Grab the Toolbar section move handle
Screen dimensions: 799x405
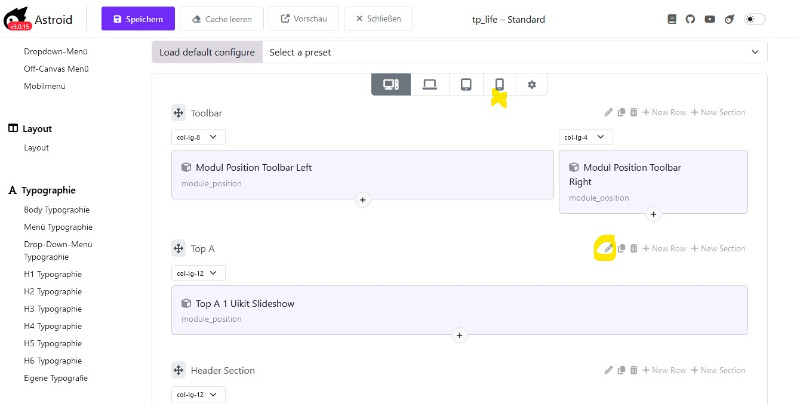click(178, 113)
